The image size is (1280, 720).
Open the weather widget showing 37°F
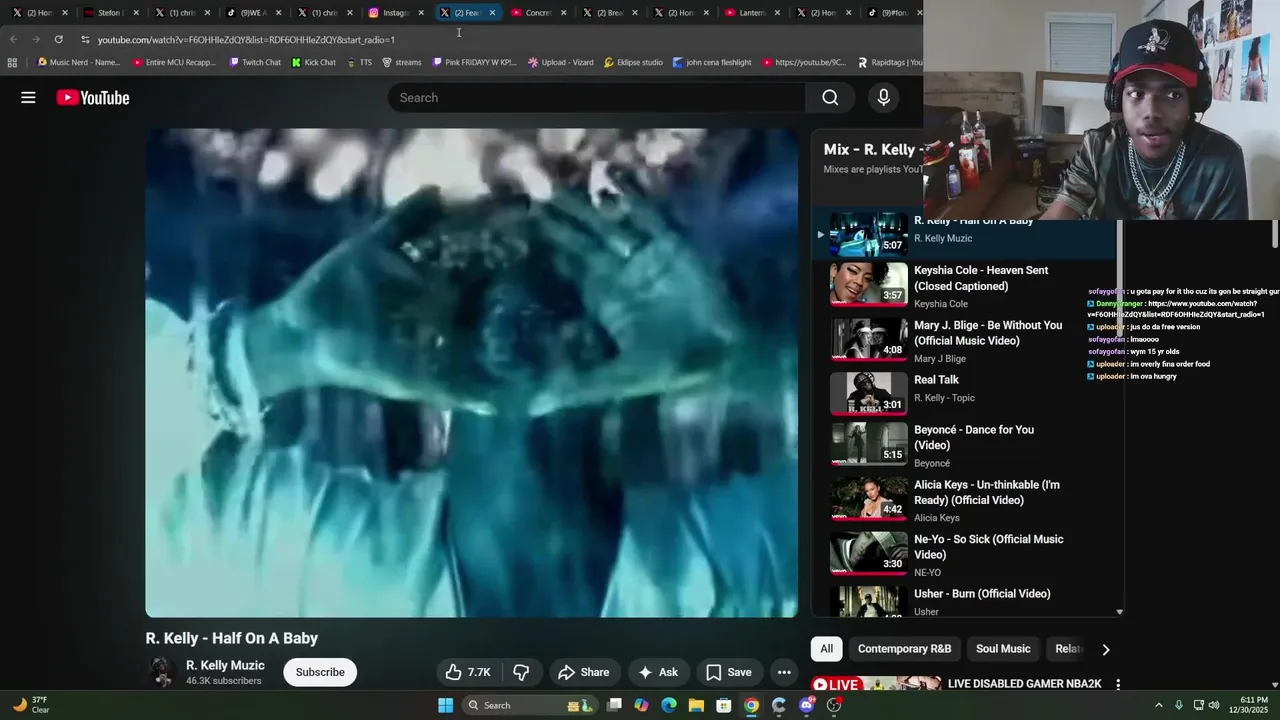31,705
